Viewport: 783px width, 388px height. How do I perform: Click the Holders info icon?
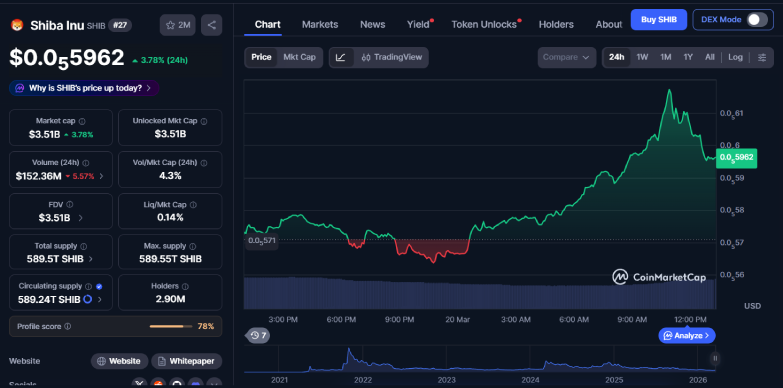(x=185, y=287)
